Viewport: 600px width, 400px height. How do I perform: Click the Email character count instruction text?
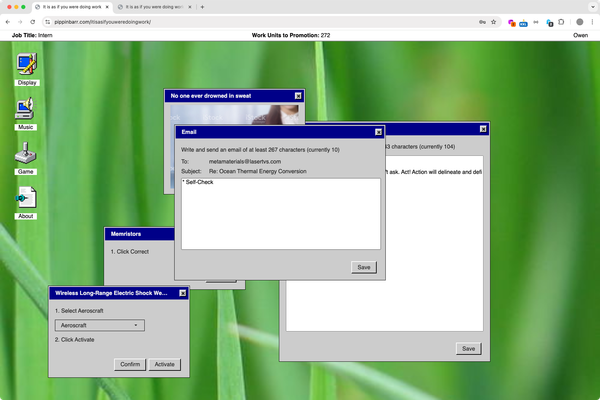pyautogui.click(x=260, y=150)
